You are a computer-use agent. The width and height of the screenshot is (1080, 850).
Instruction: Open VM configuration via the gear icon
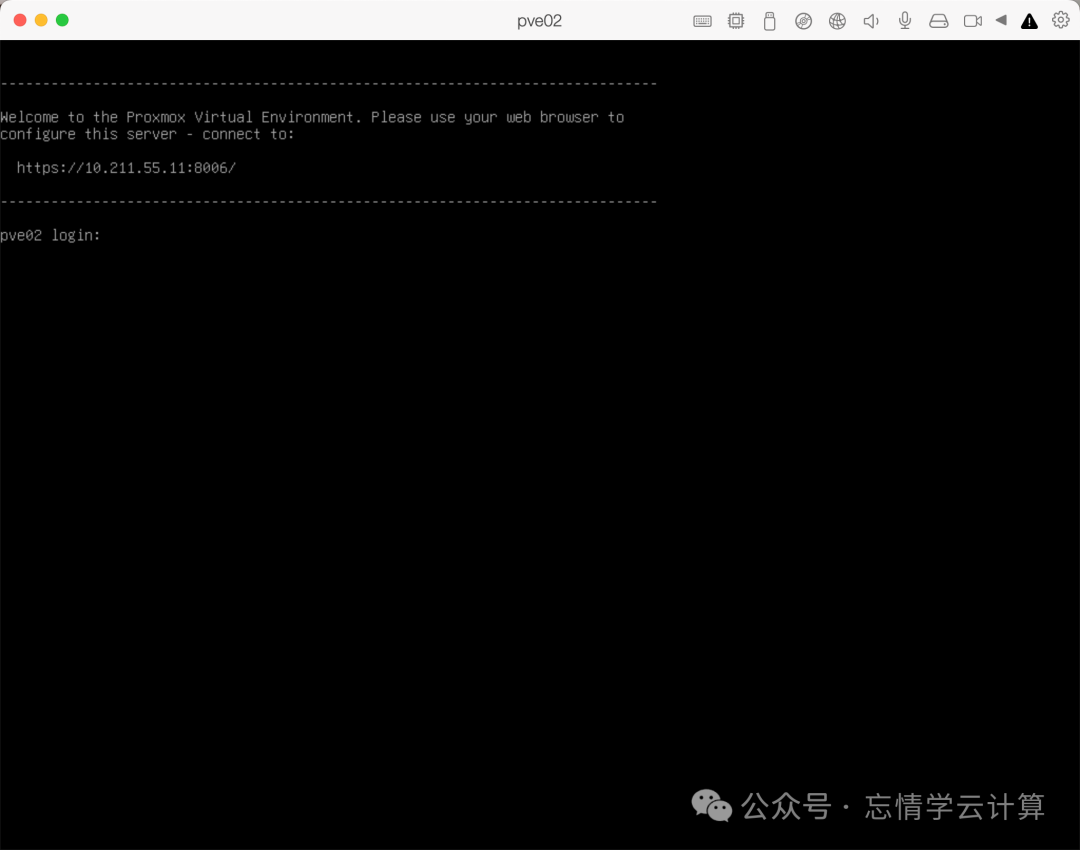pos(1061,21)
